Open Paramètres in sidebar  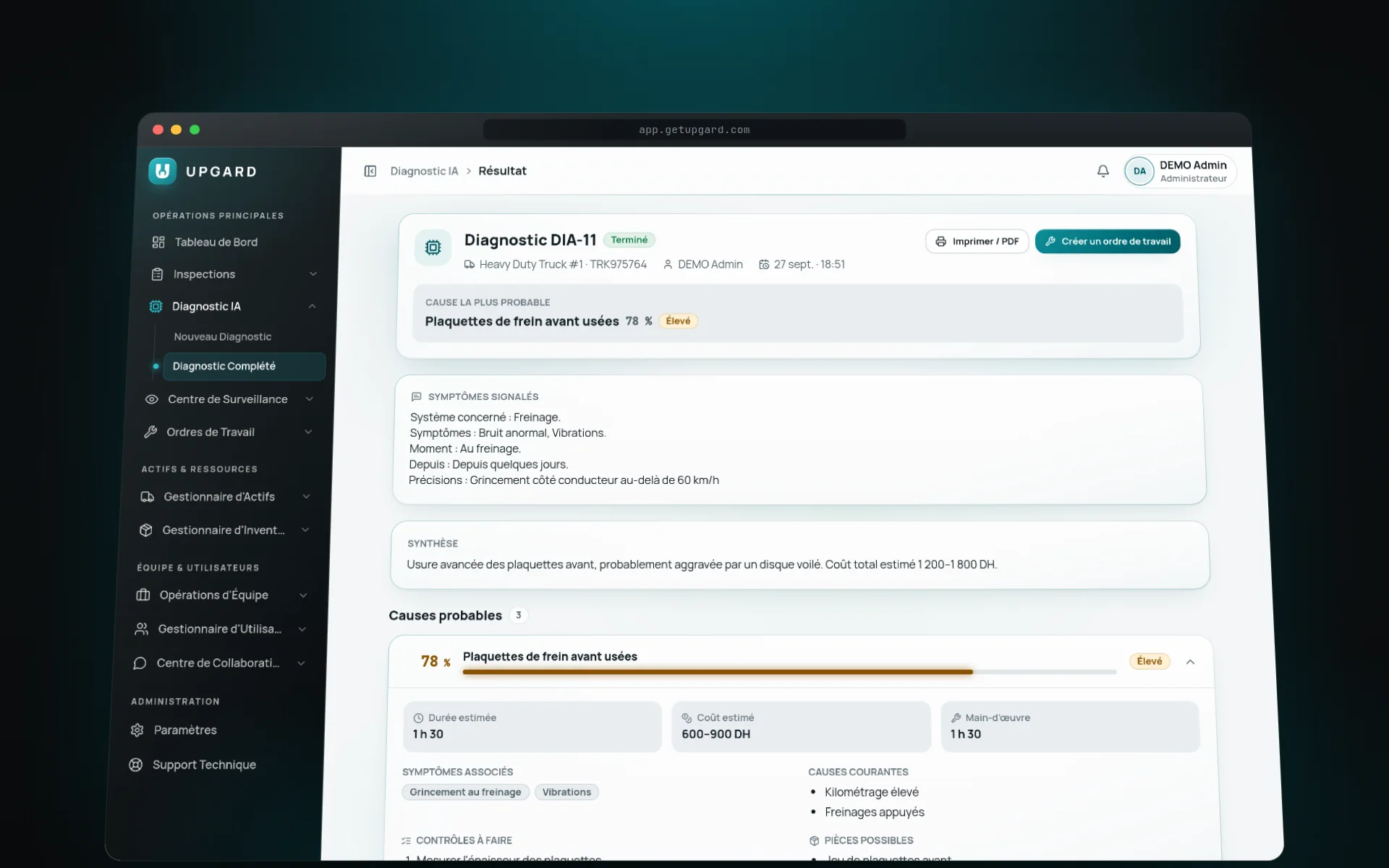[x=185, y=731]
